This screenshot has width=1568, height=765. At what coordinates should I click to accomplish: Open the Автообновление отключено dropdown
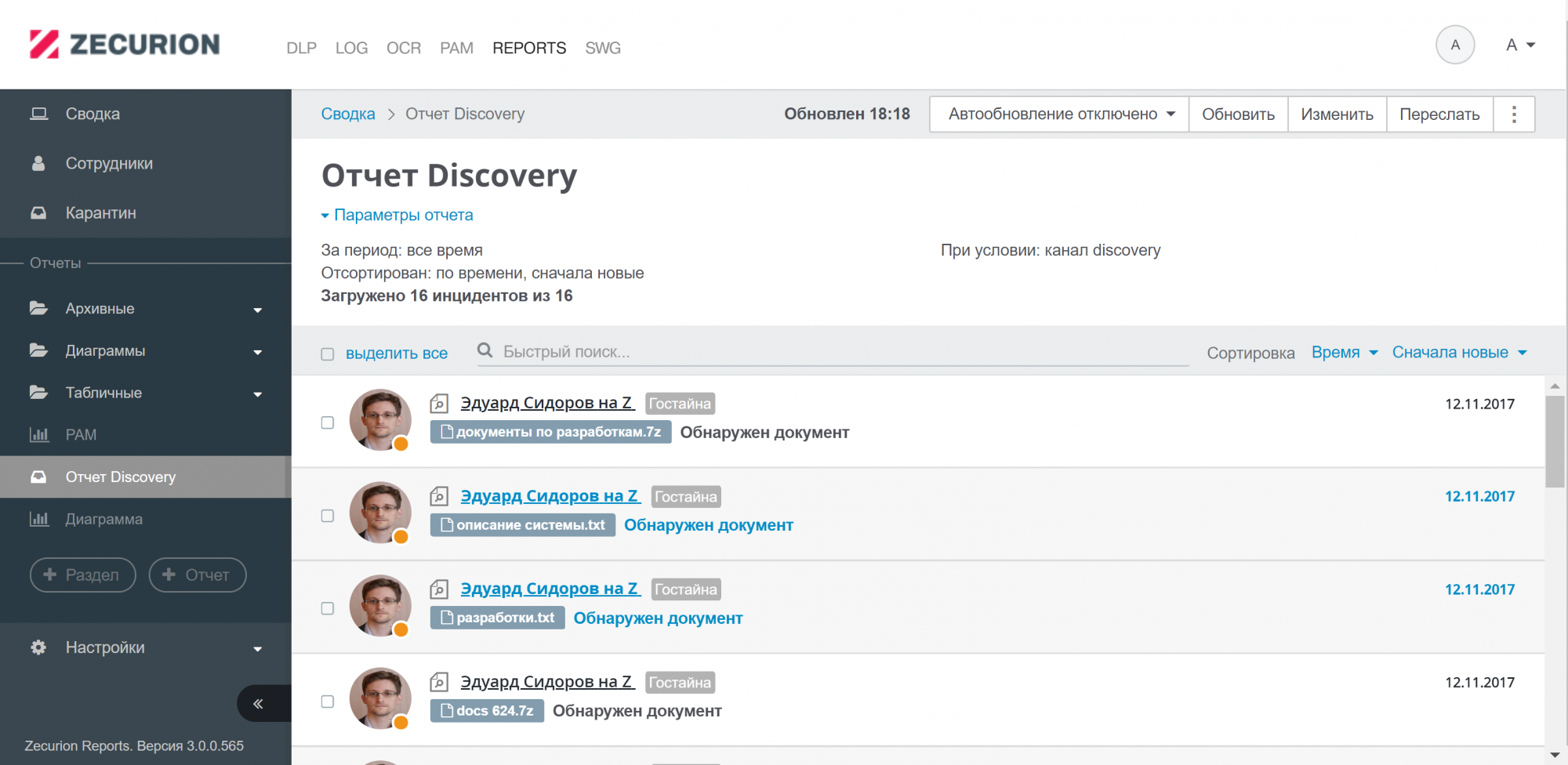coord(1057,114)
